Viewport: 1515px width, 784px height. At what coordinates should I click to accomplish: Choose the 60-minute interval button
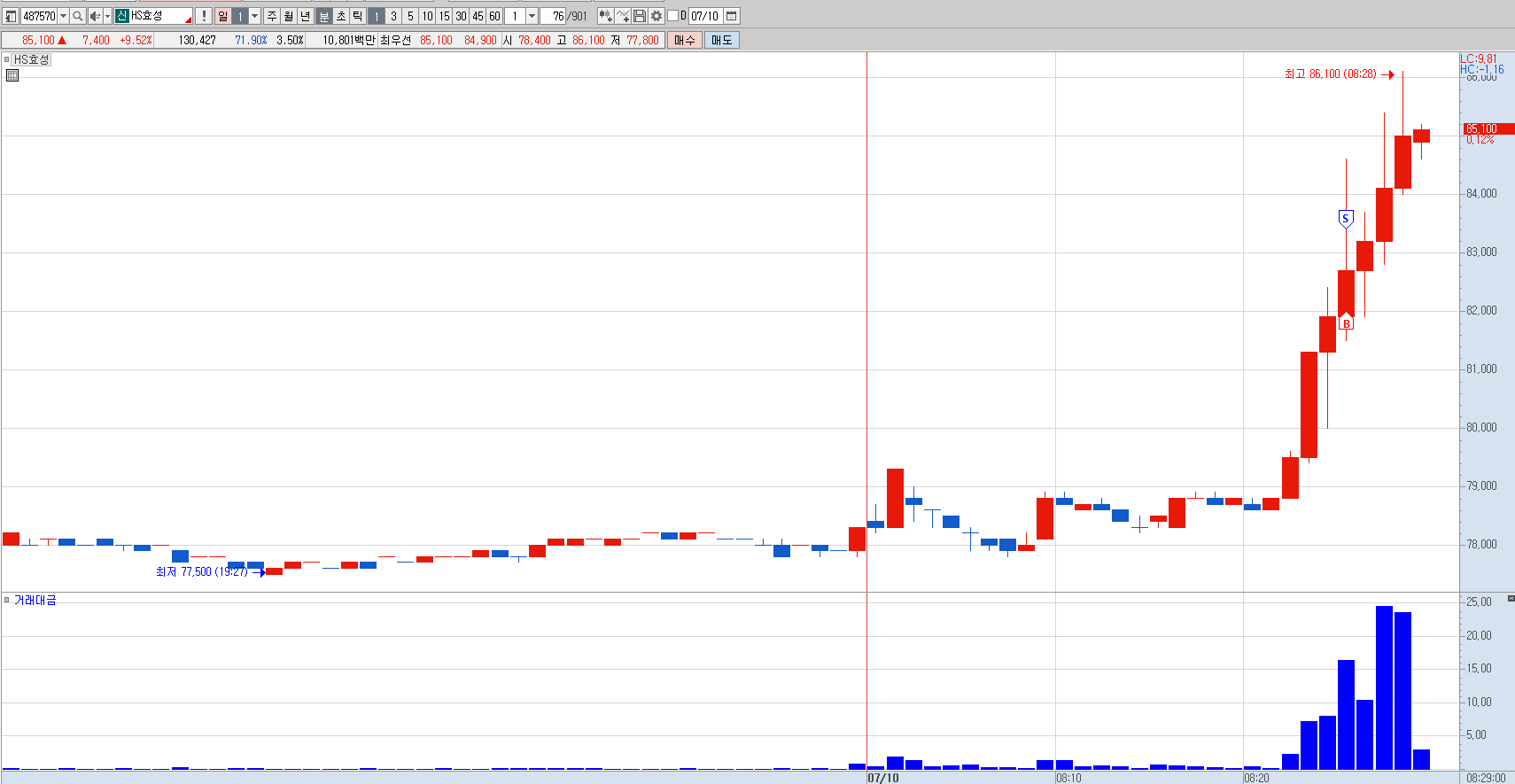(x=494, y=16)
